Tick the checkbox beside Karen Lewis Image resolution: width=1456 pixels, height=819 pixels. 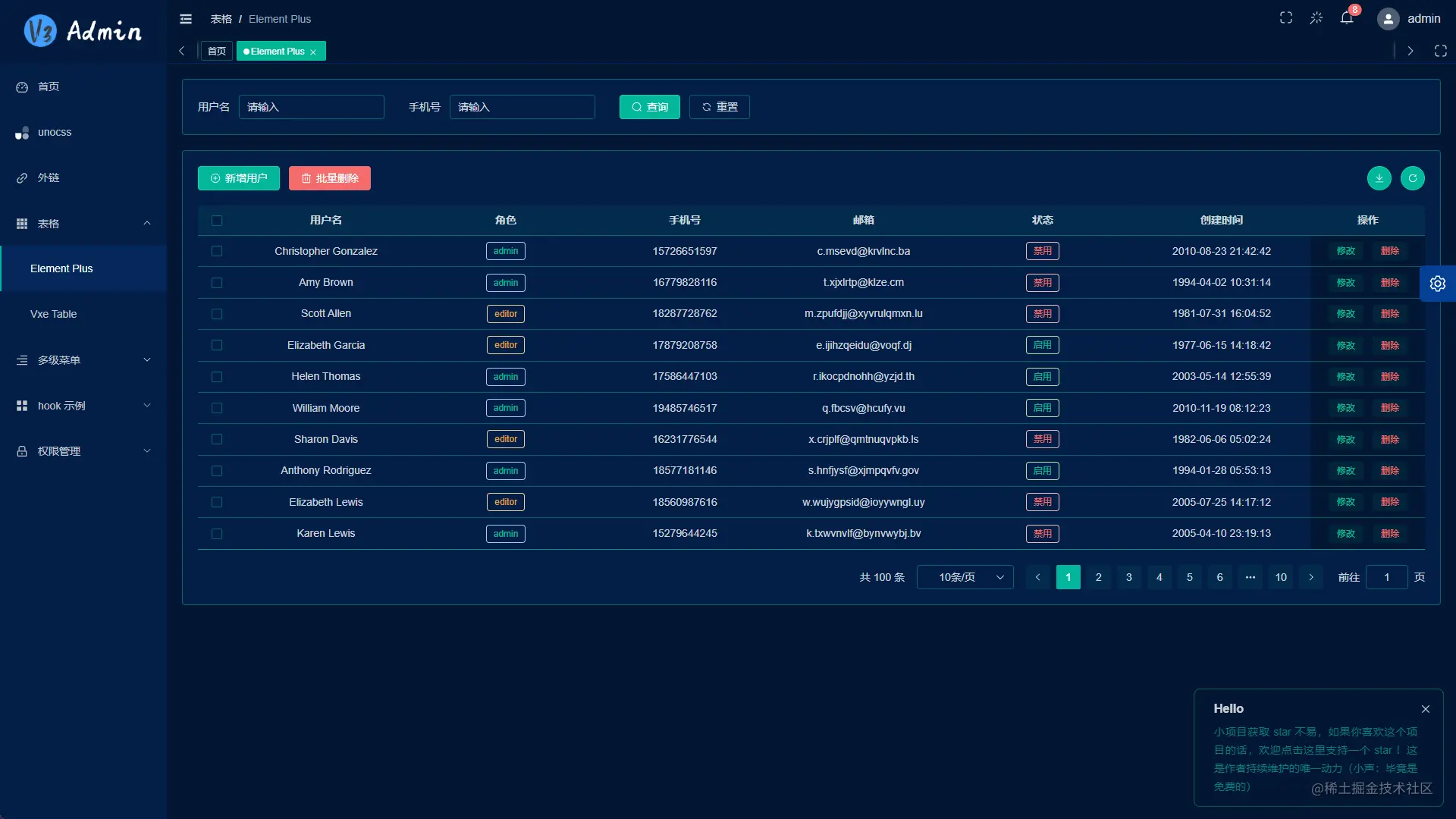[x=217, y=534]
